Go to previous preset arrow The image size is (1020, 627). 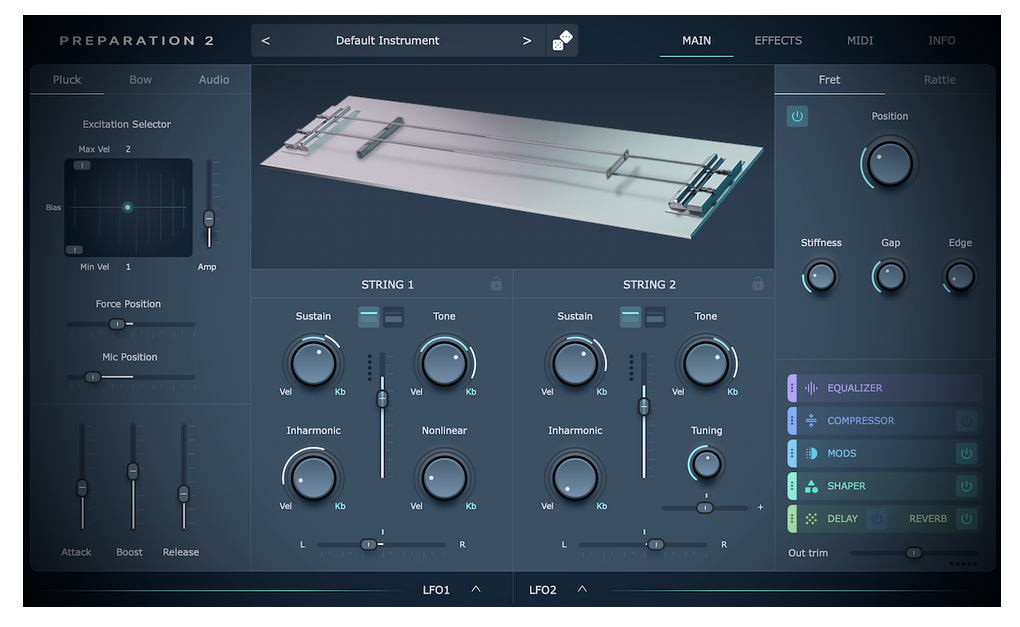click(x=265, y=40)
